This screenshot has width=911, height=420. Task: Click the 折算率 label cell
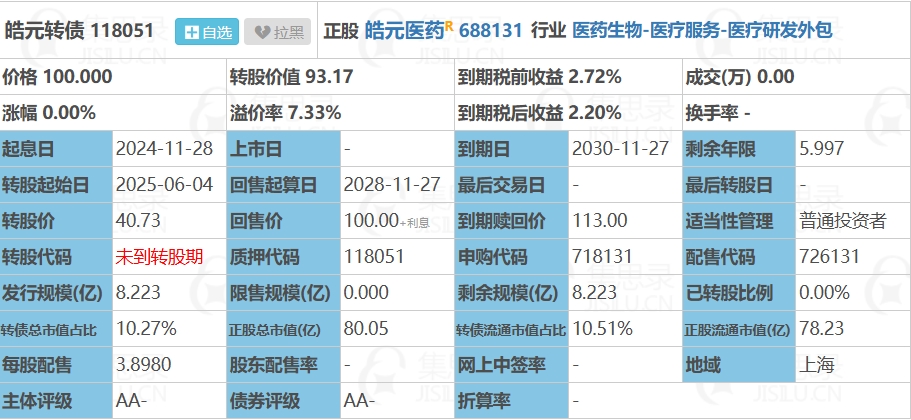point(512,401)
